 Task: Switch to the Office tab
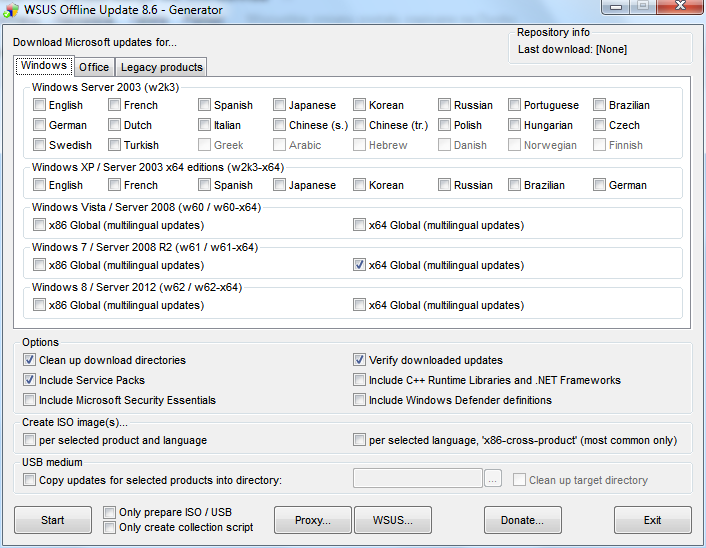point(94,67)
